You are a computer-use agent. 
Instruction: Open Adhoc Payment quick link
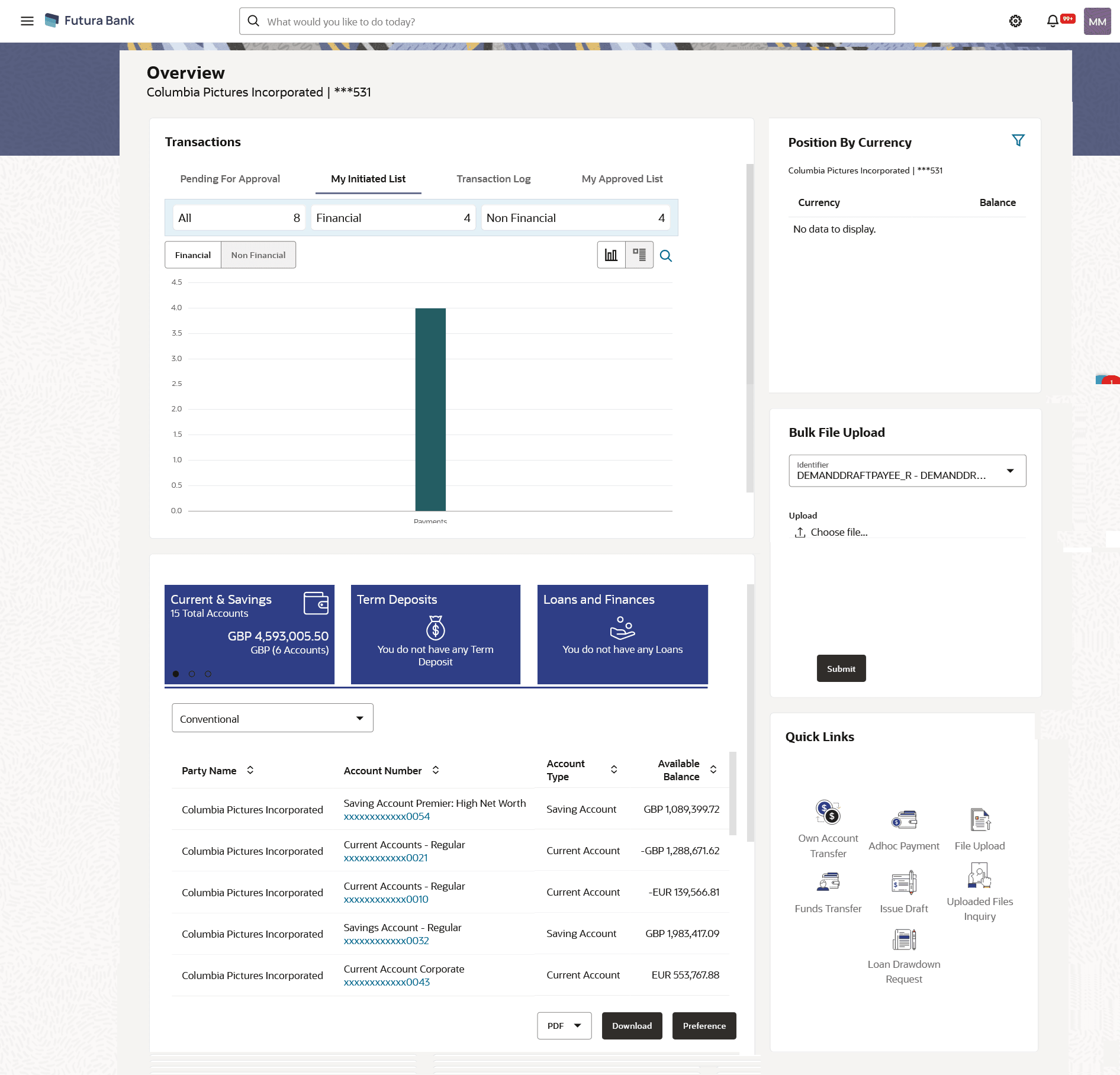[904, 831]
